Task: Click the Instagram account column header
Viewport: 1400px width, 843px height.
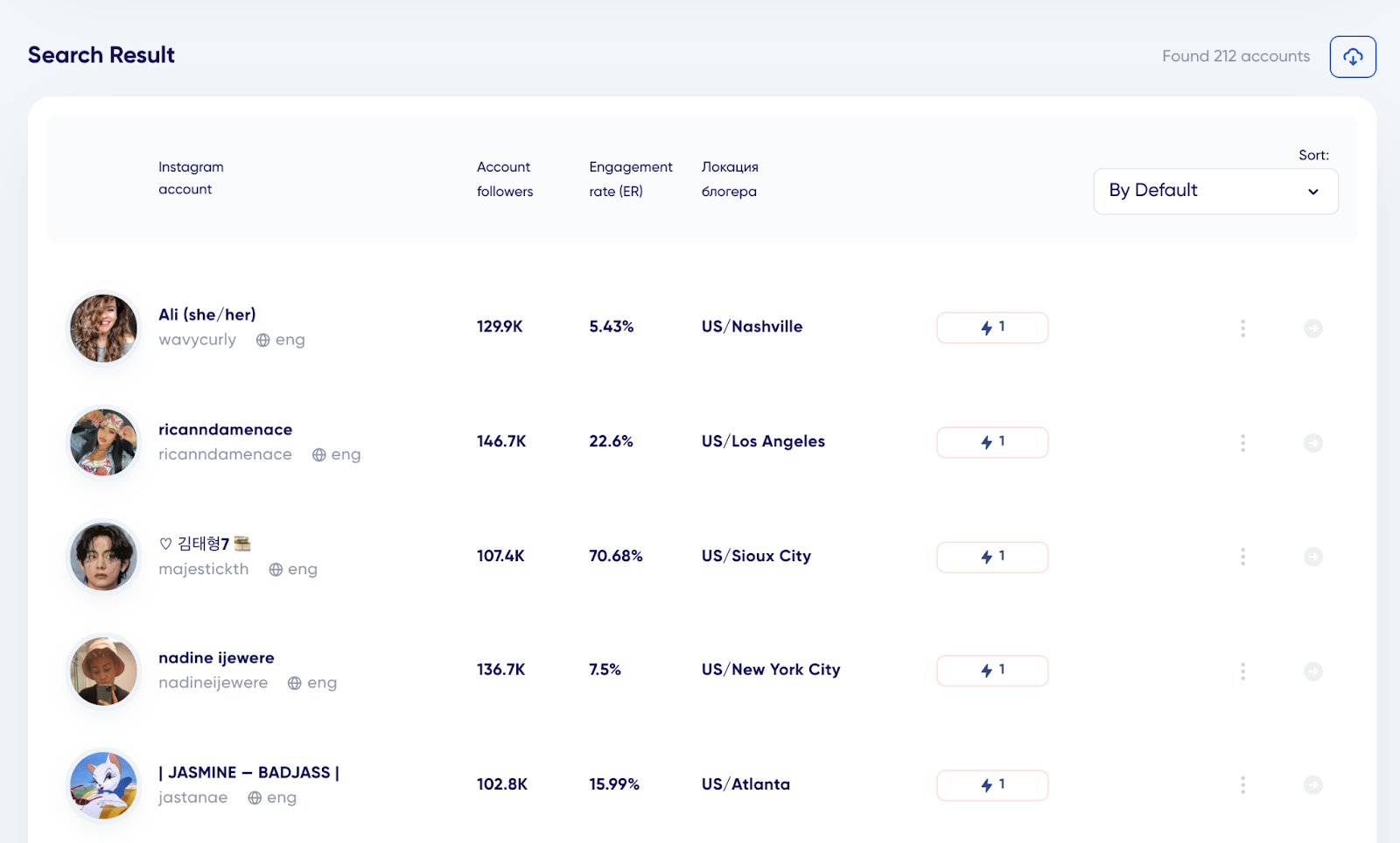Action: tap(191, 179)
